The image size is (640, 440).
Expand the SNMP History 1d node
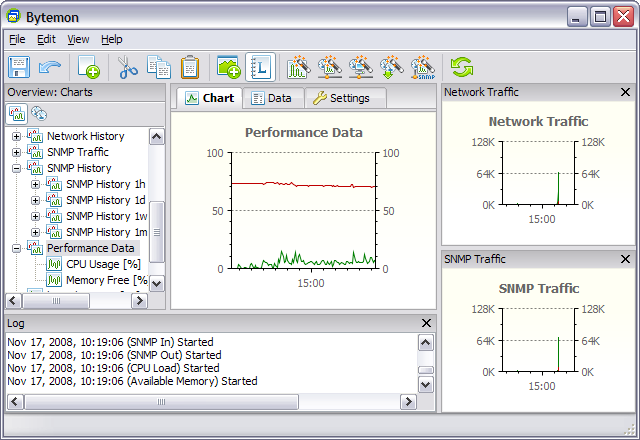tap(36, 200)
